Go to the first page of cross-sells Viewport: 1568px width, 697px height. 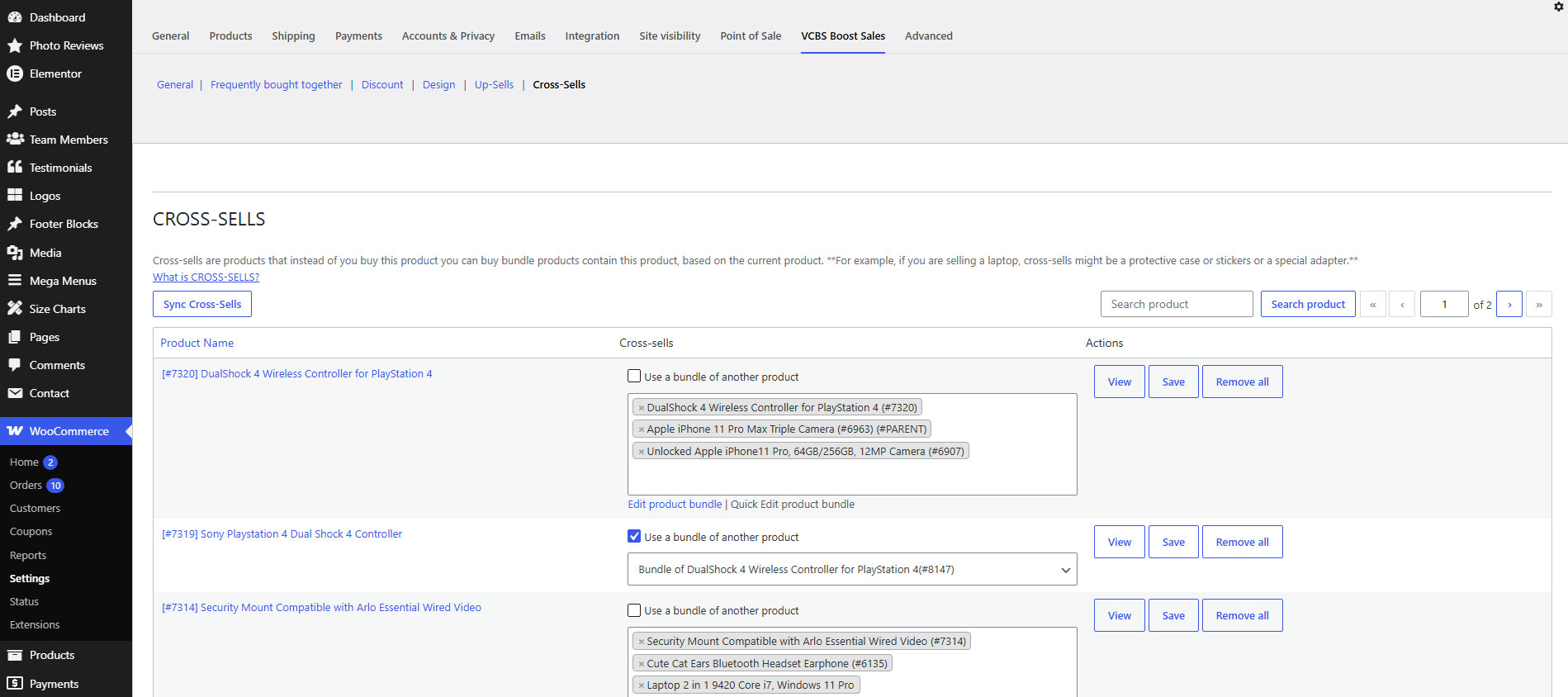[x=1373, y=304]
